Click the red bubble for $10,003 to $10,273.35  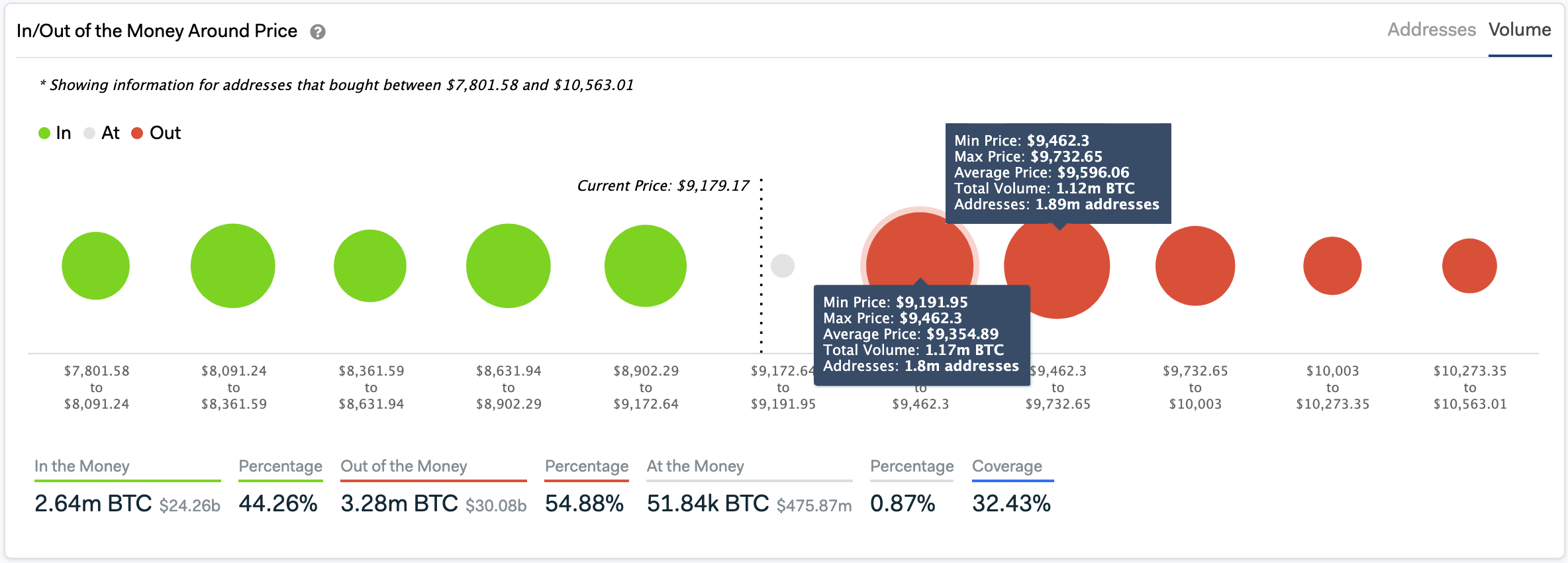(1332, 265)
